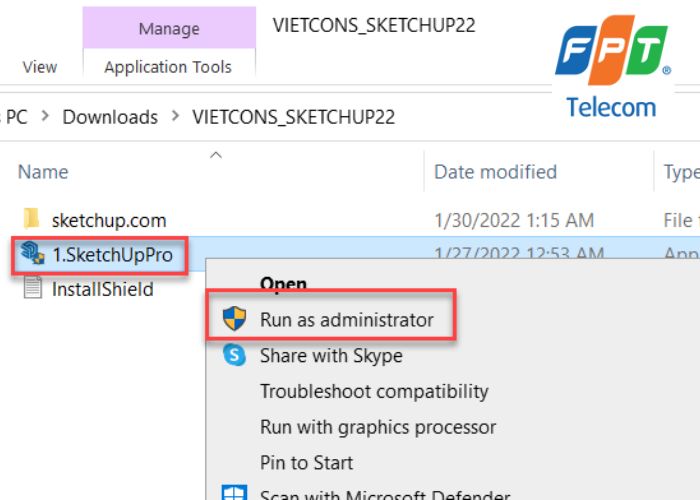Click the 1.SketchUpPro application icon
Screen dimensions: 700x500
pos(32,255)
